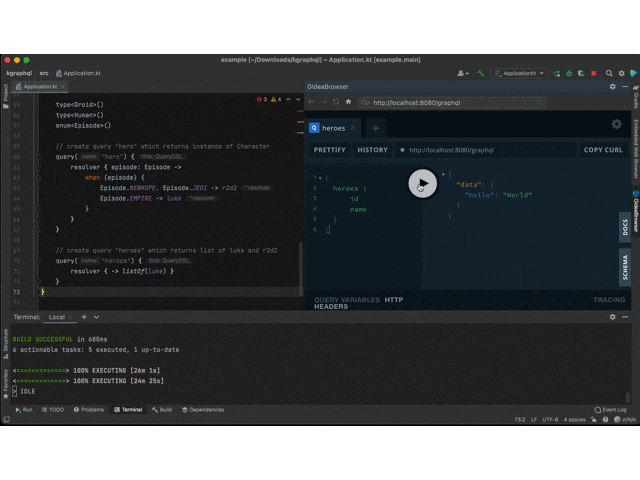This screenshot has width=640, height=480.
Task: Open the Event Log
Action: pyautogui.click(x=611, y=409)
